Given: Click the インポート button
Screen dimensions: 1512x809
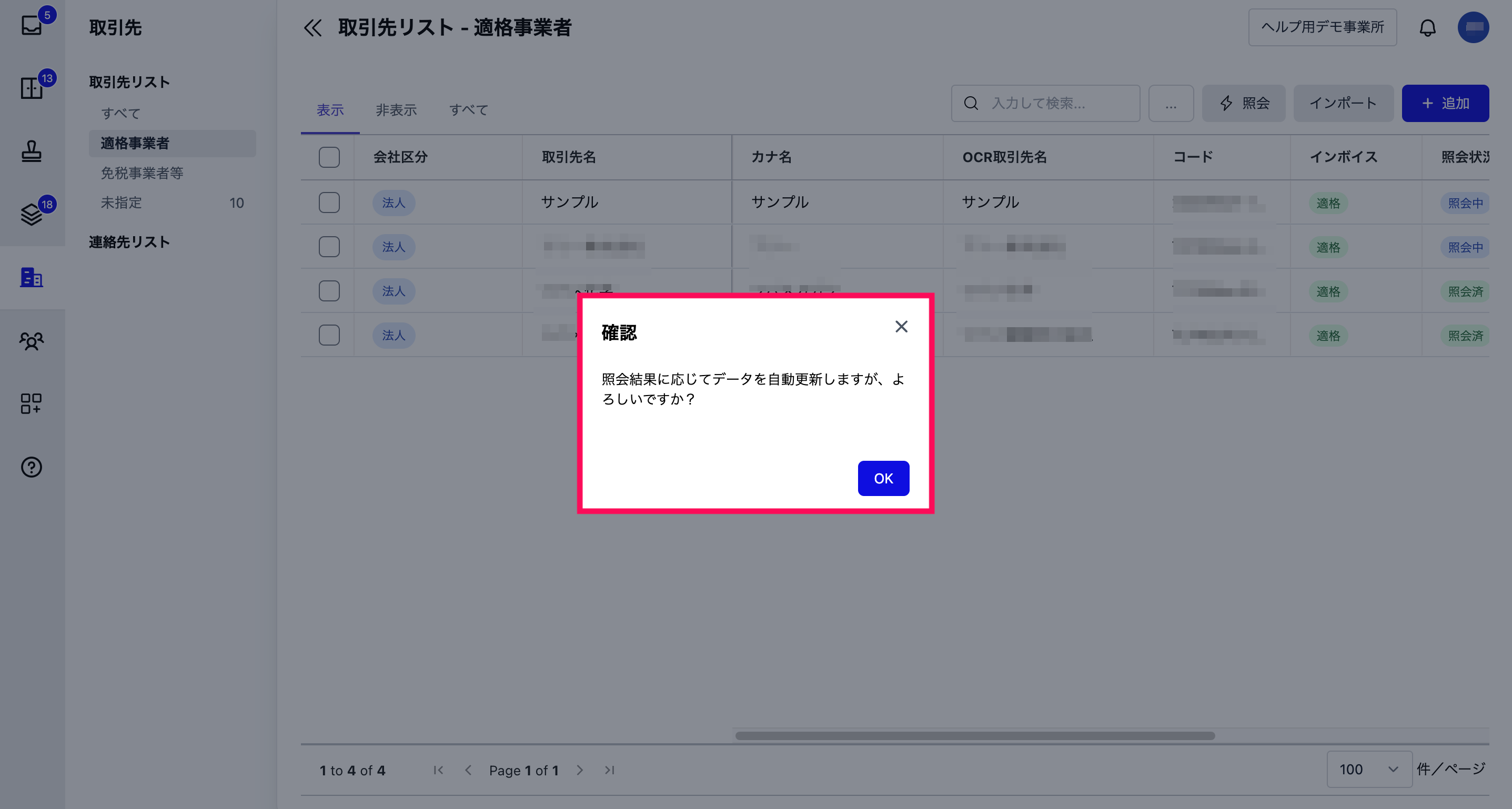Looking at the screenshot, I should (1343, 103).
